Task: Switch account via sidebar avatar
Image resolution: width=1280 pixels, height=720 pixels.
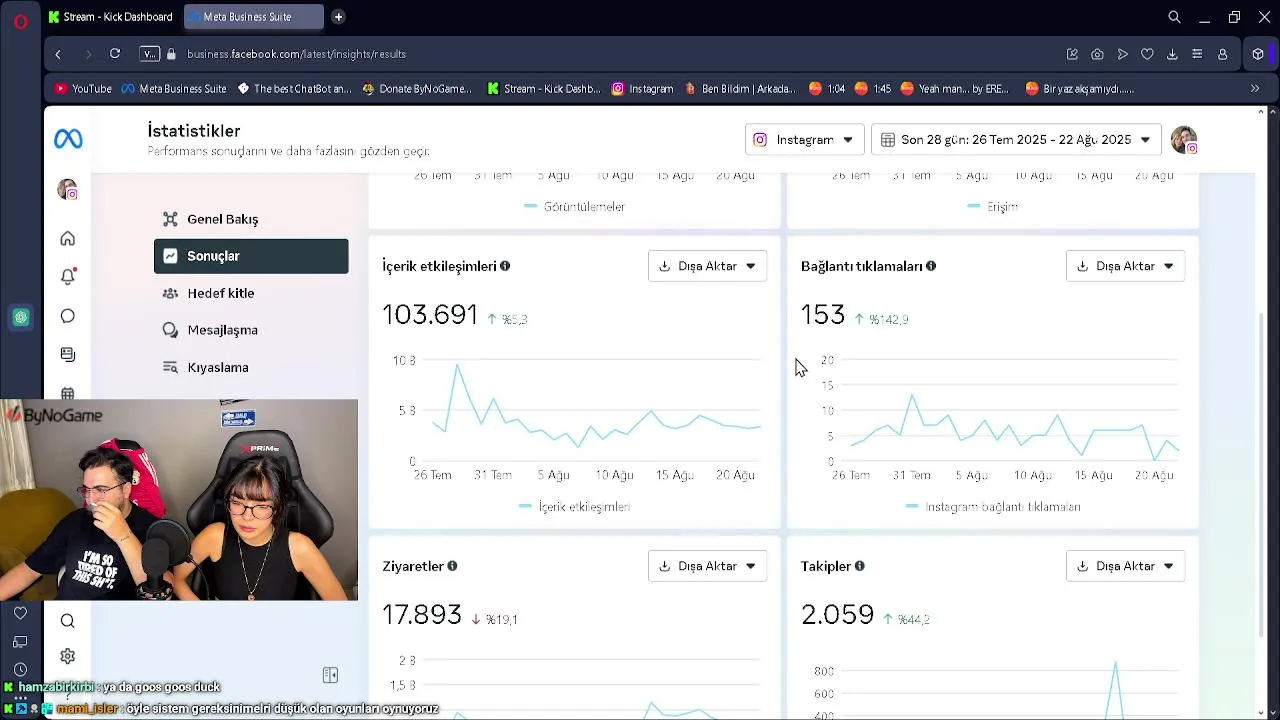Action: [67, 189]
